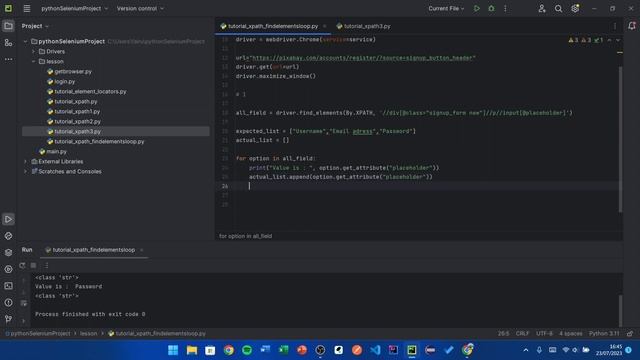Click UTF-8 encoding in status bar
Image resolution: width=640 pixels, height=360 pixels.
tap(544, 333)
